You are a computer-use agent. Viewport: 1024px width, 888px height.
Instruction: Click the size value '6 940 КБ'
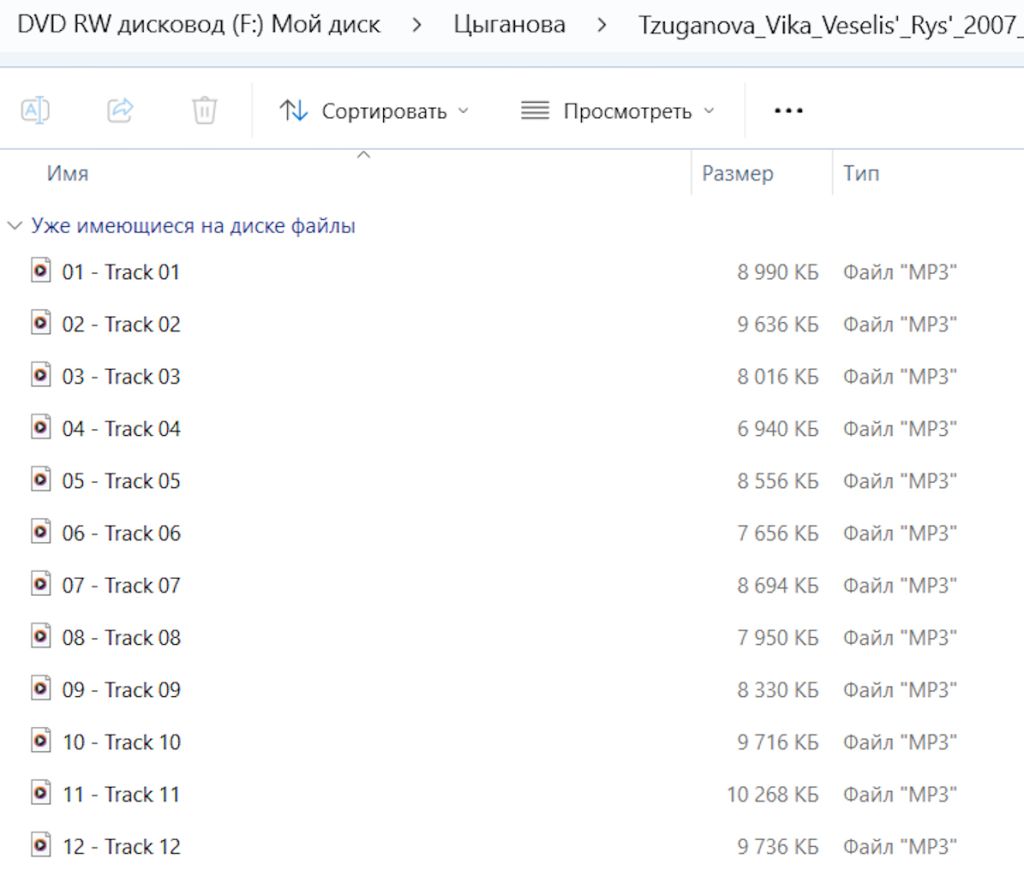(x=778, y=428)
